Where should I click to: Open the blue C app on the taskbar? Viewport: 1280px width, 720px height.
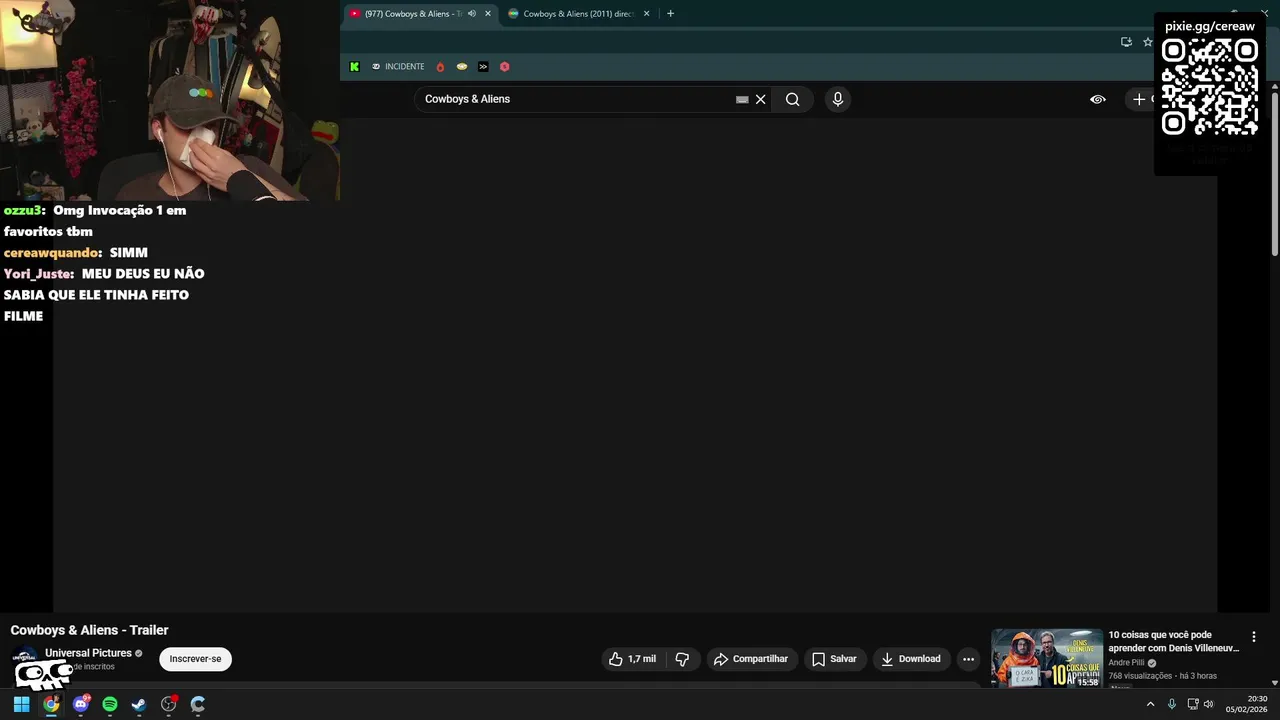pos(198,704)
